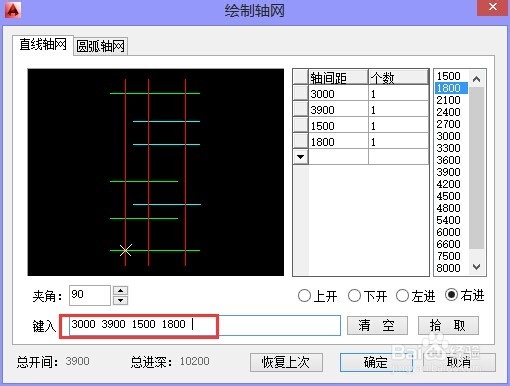
Task: Click scroll up arrow of spacing list
Action: [x=476, y=79]
